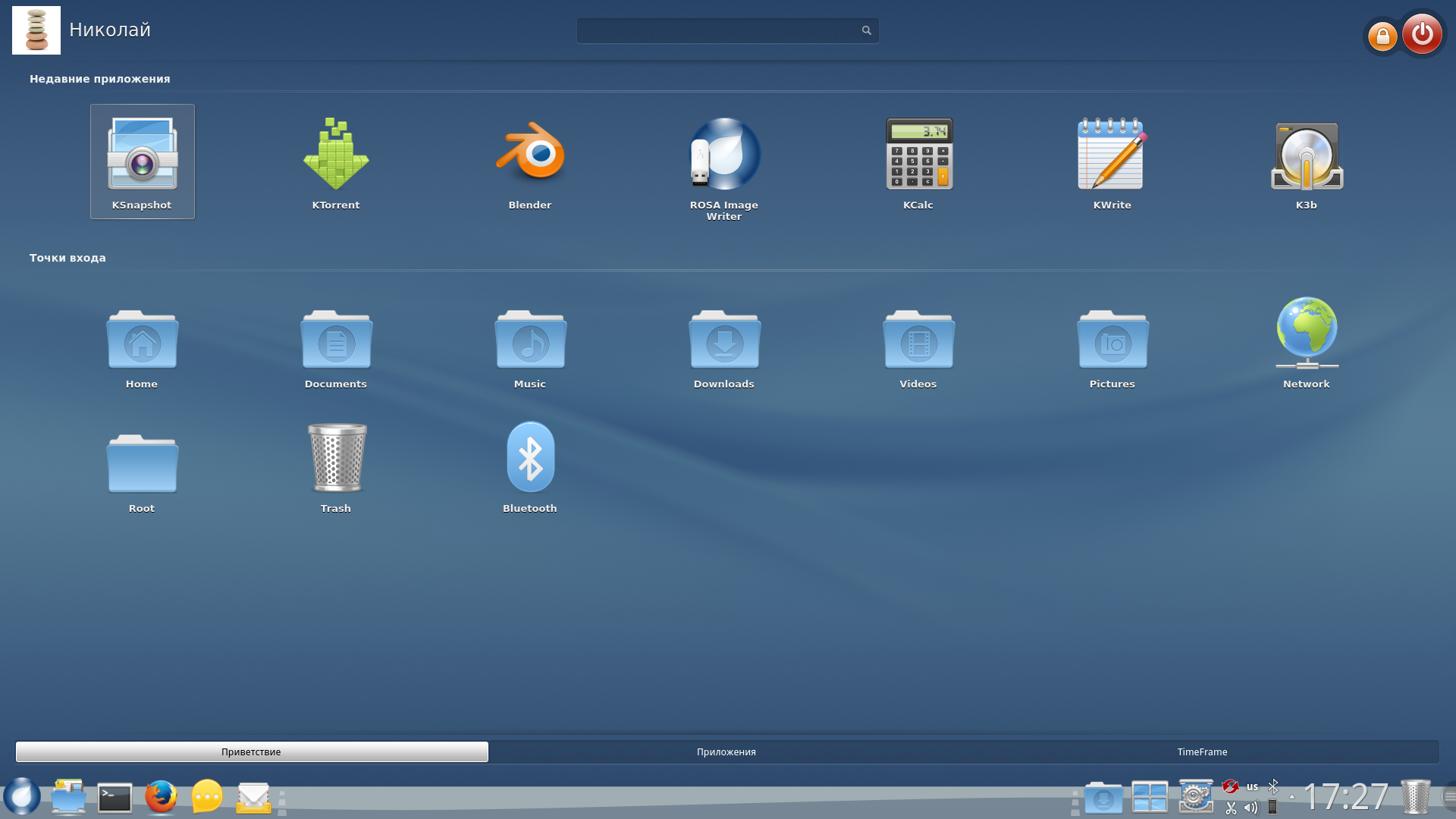Click the orange lock screen button
This screenshot has height=819, width=1456.
[x=1382, y=36]
